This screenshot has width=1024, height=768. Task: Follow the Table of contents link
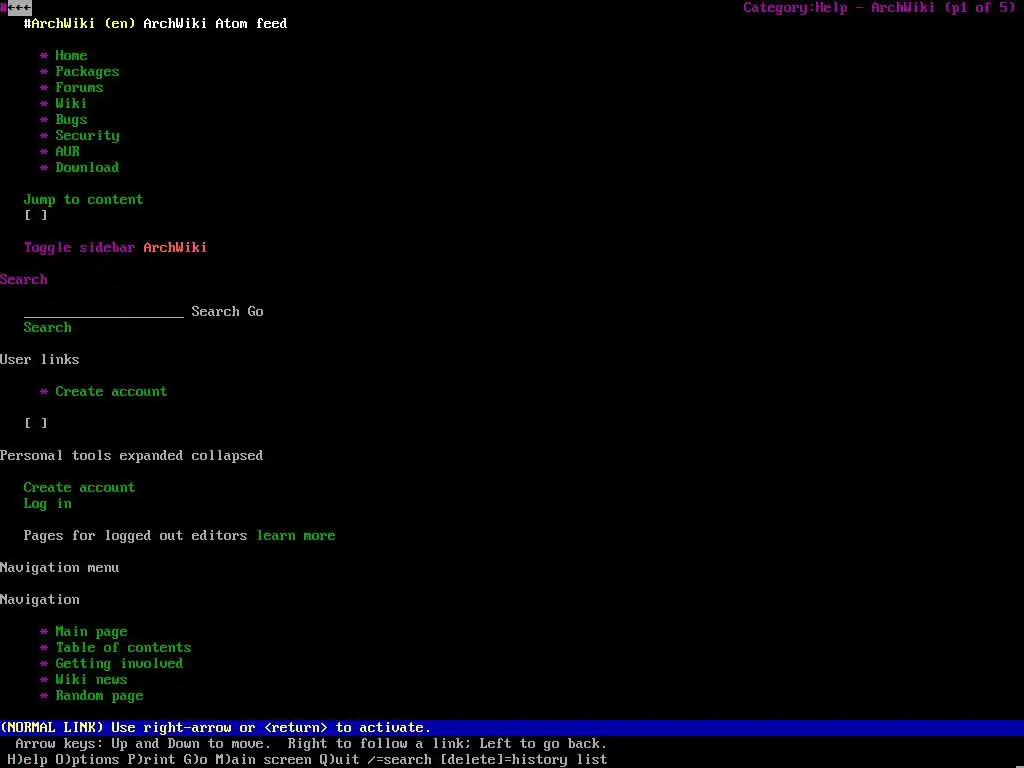(123, 648)
